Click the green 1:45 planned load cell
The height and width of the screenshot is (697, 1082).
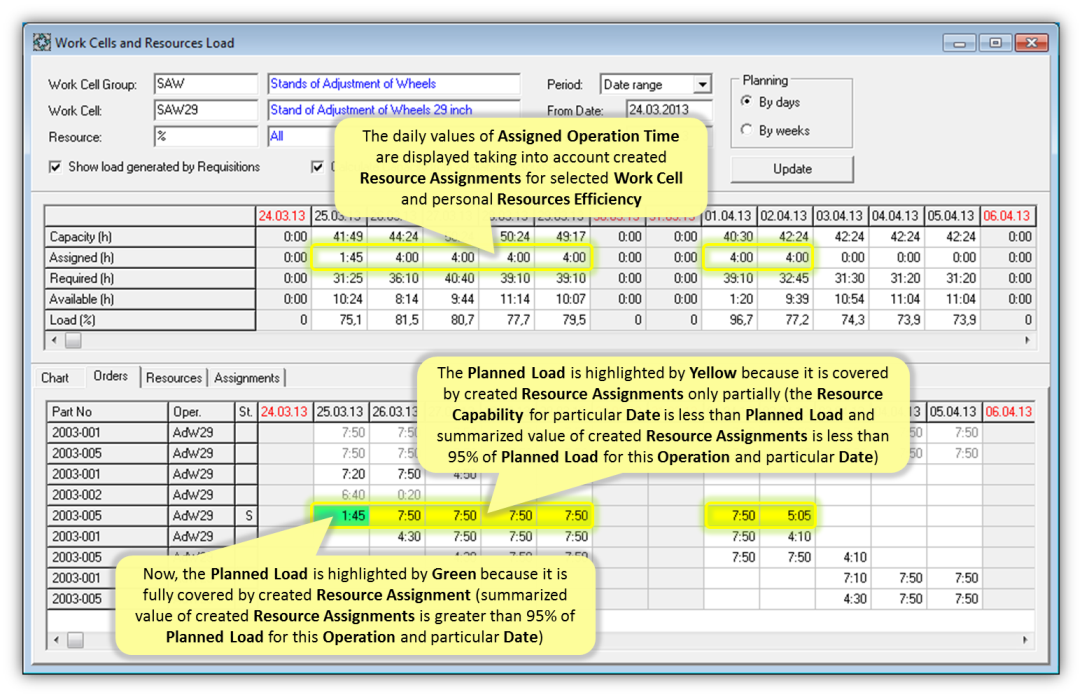(341, 516)
